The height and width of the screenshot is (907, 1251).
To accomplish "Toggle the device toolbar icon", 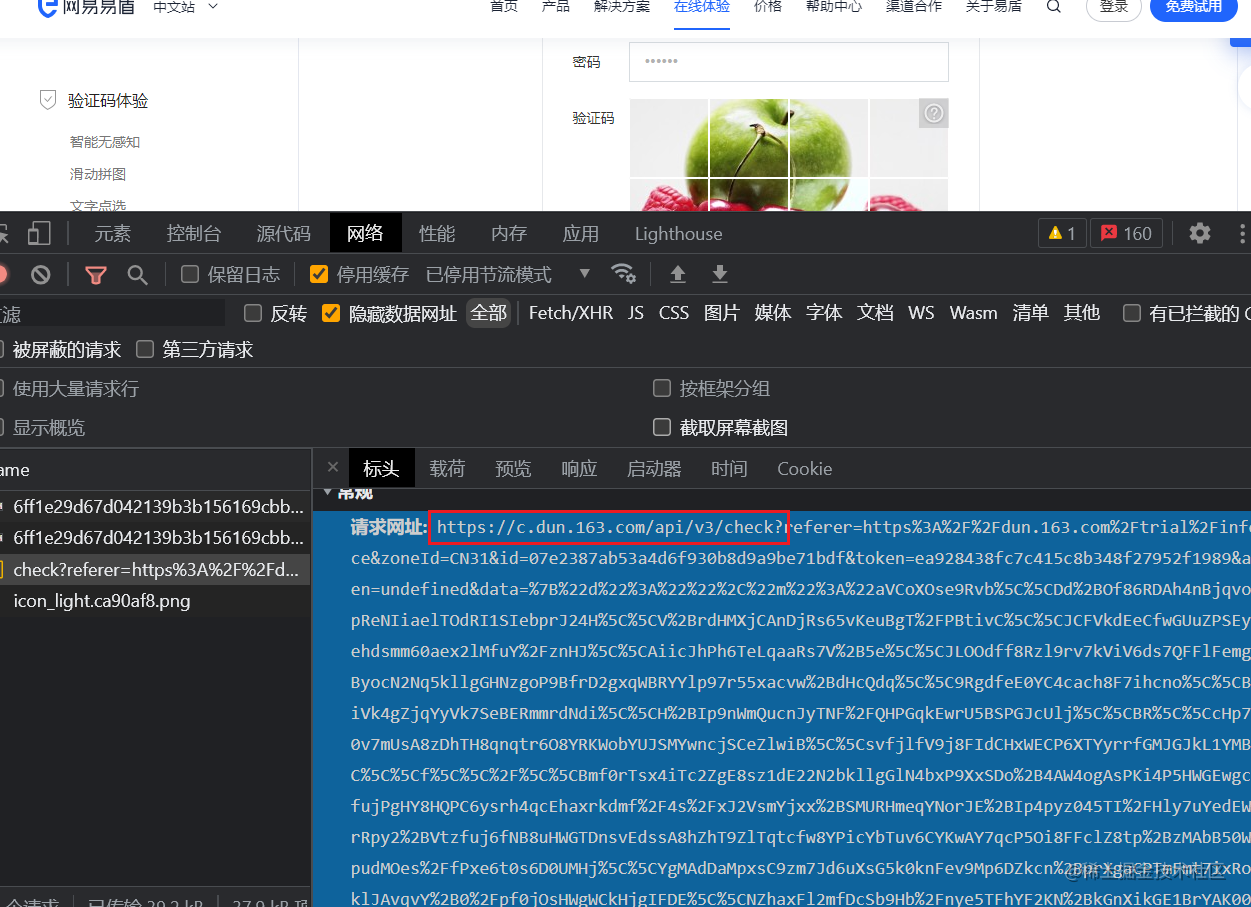I will [39, 233].
